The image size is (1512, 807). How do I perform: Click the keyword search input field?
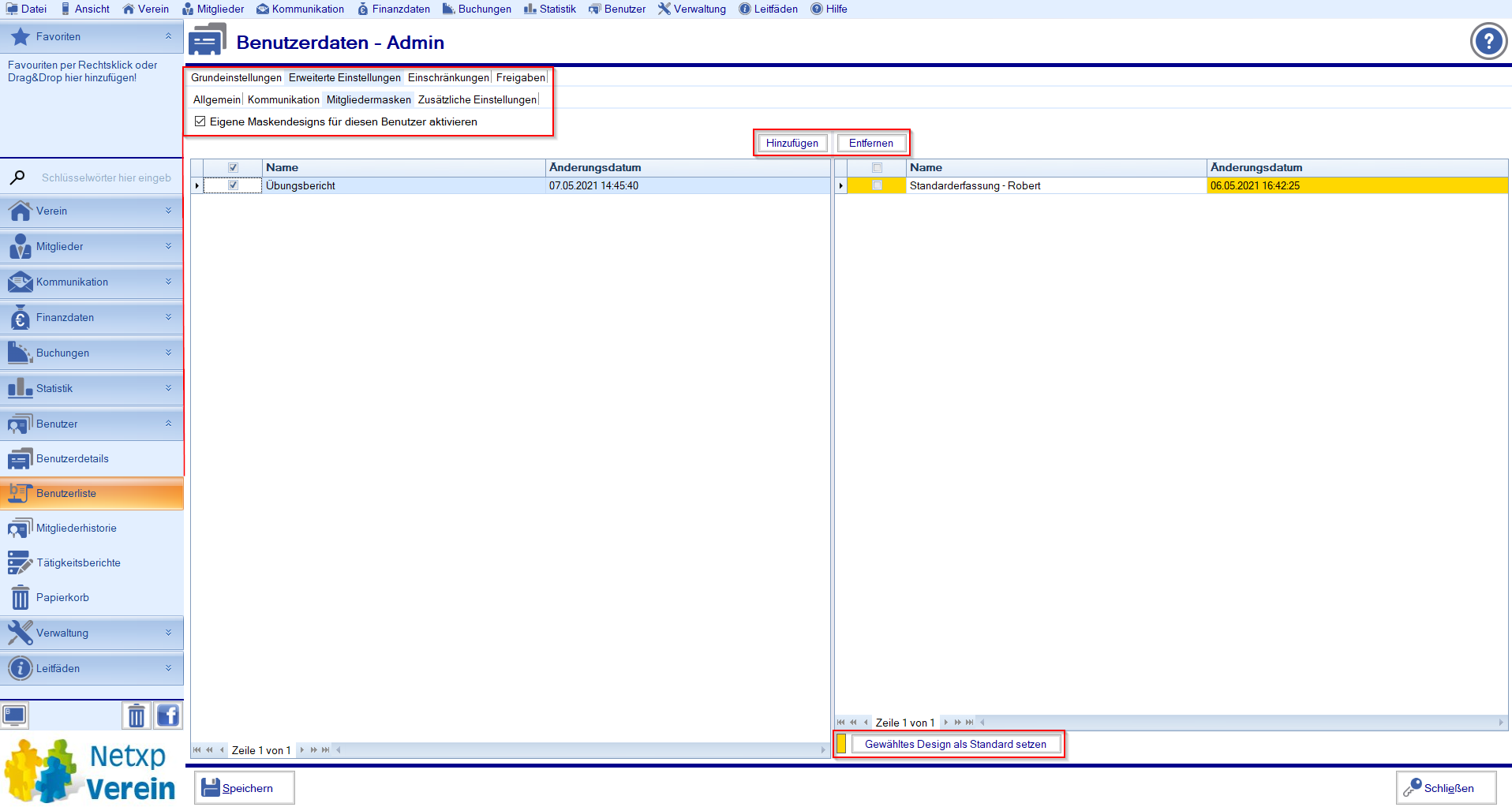[106, 177]
